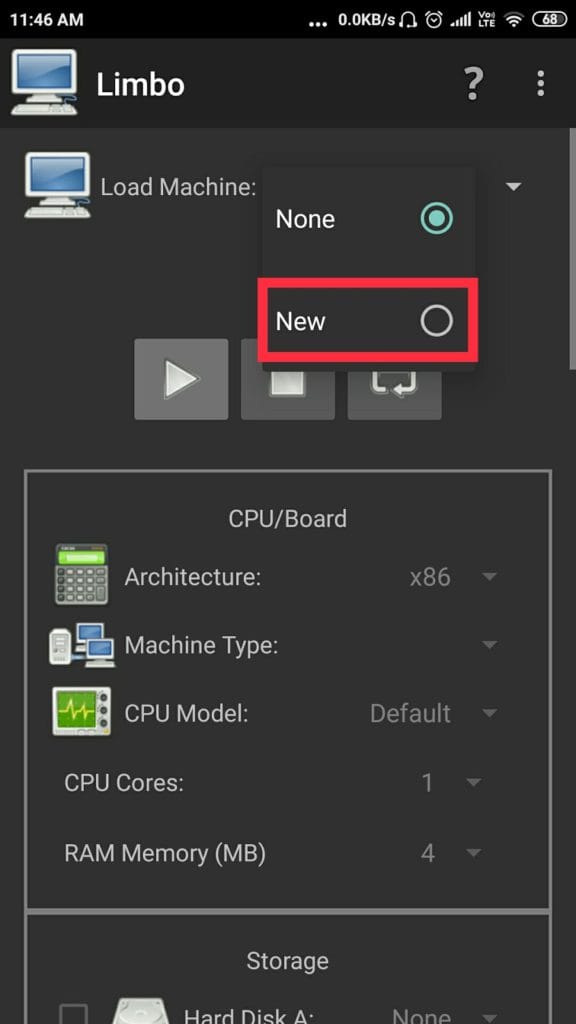Tap the Load Machine computer icon
This screenshot has width=576, height=1024.
57,185
